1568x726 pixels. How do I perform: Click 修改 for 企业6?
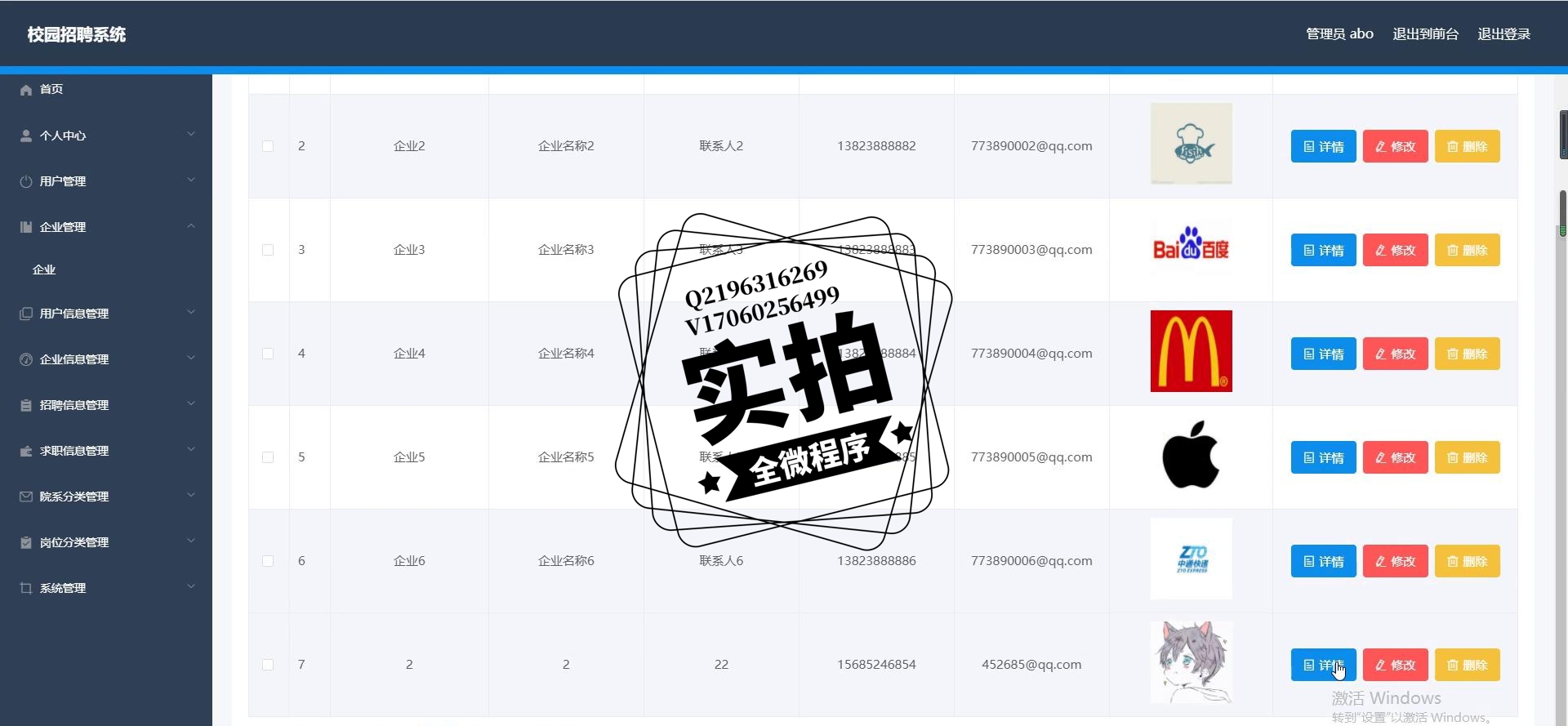click(1395, 561)
